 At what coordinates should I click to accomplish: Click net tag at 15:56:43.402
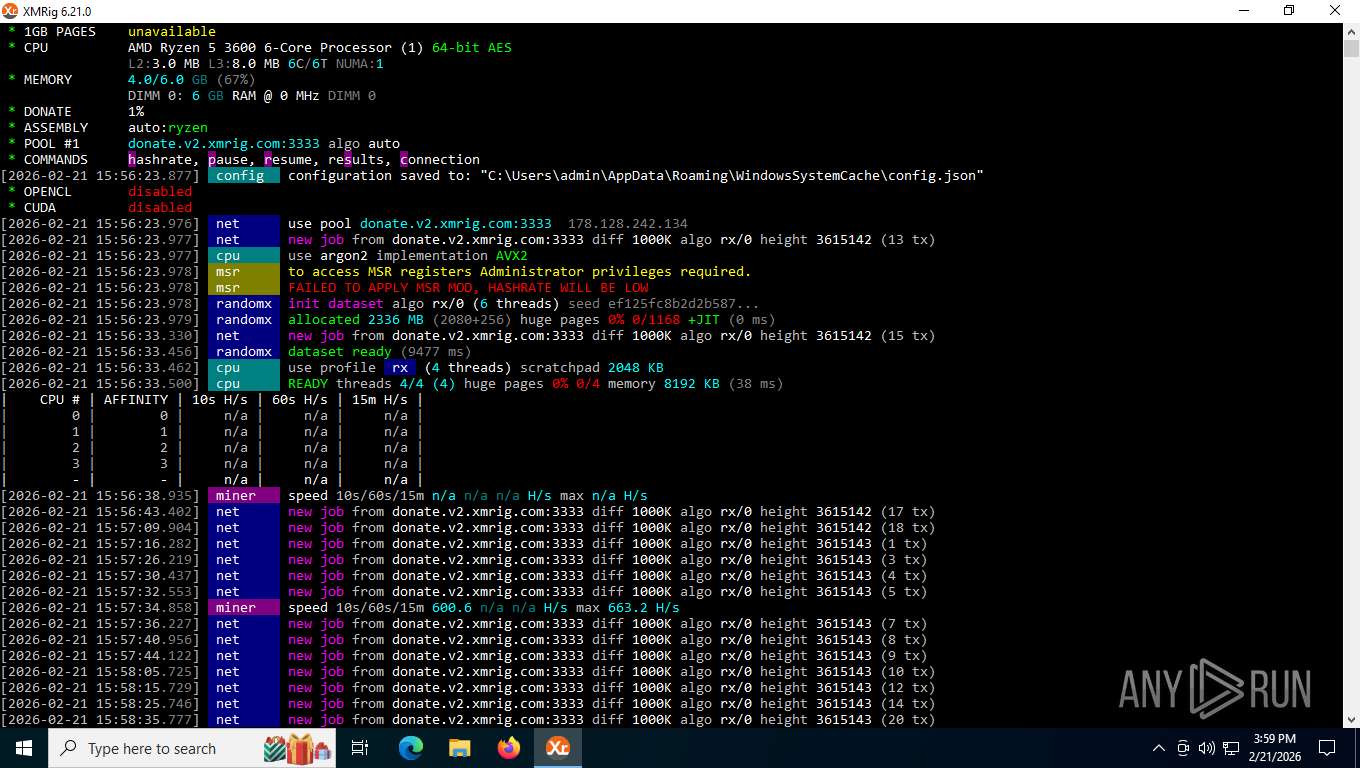[244, 511]
